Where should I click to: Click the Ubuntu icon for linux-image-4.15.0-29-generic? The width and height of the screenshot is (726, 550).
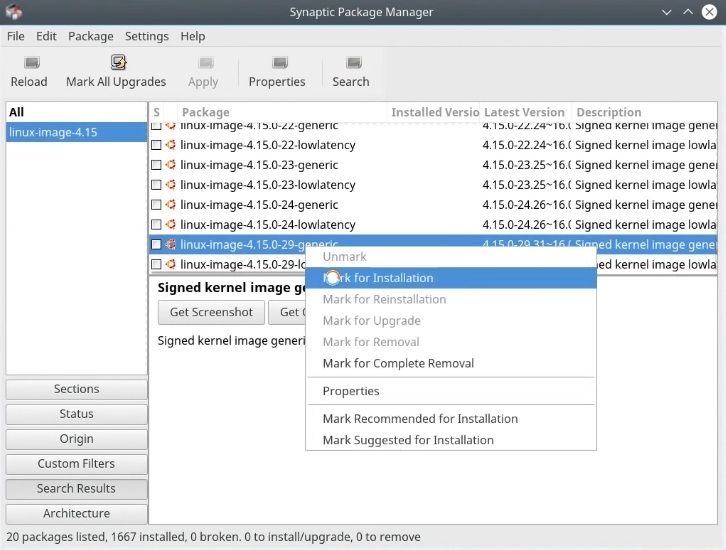pos(171,244)
